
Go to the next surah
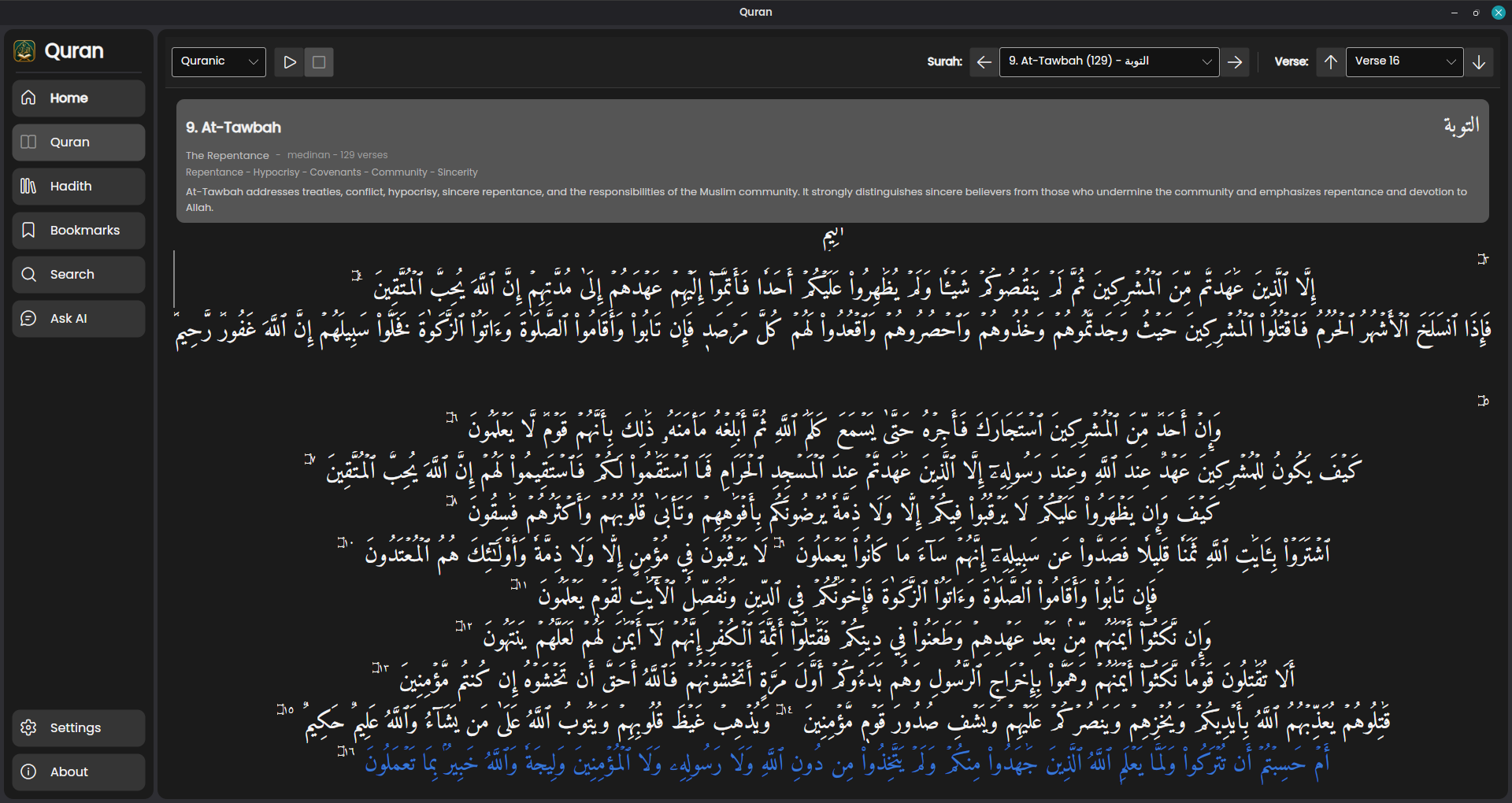[x=1235, y=62]
